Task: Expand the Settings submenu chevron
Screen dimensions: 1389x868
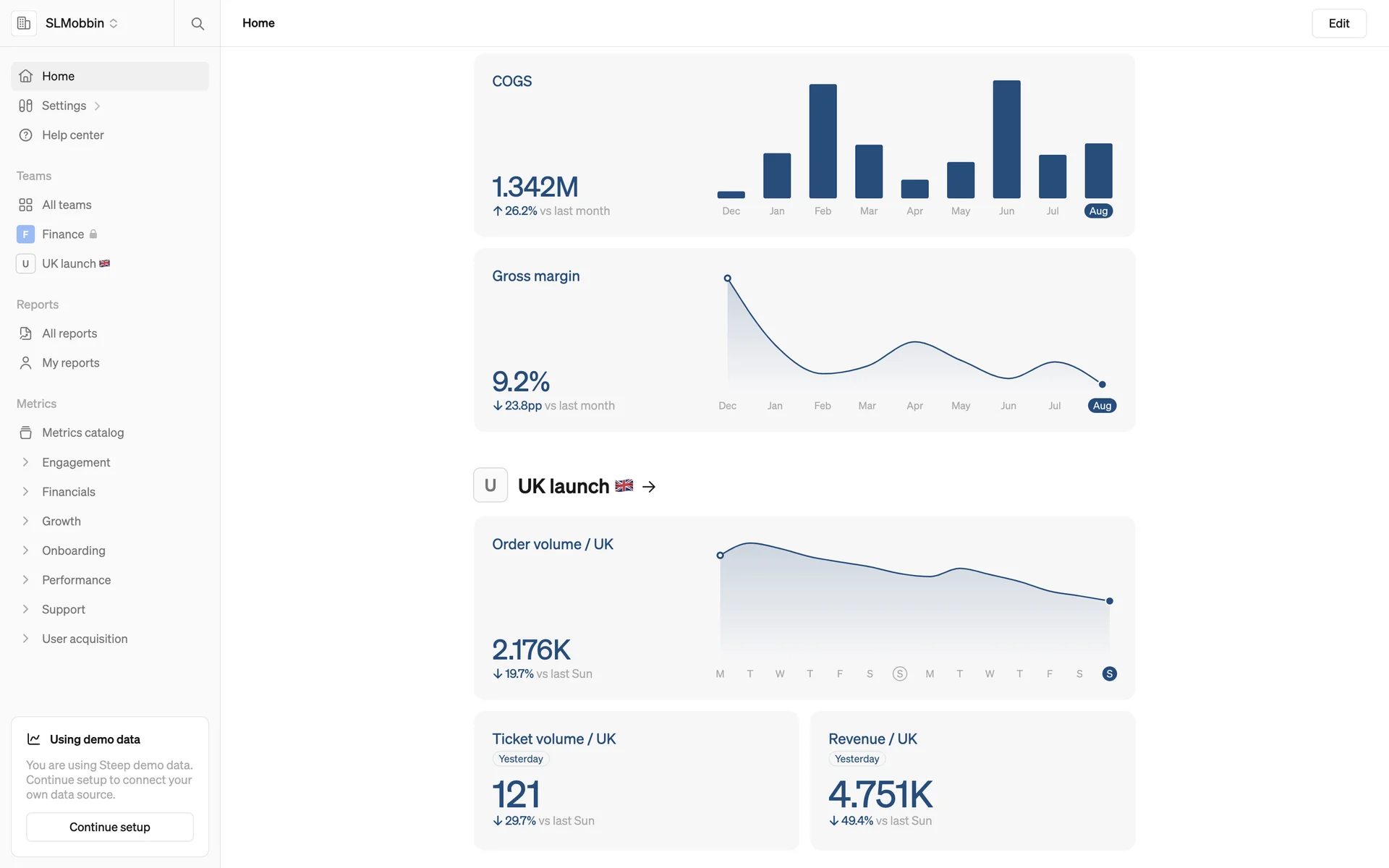Action: click(x=97, y=106)
